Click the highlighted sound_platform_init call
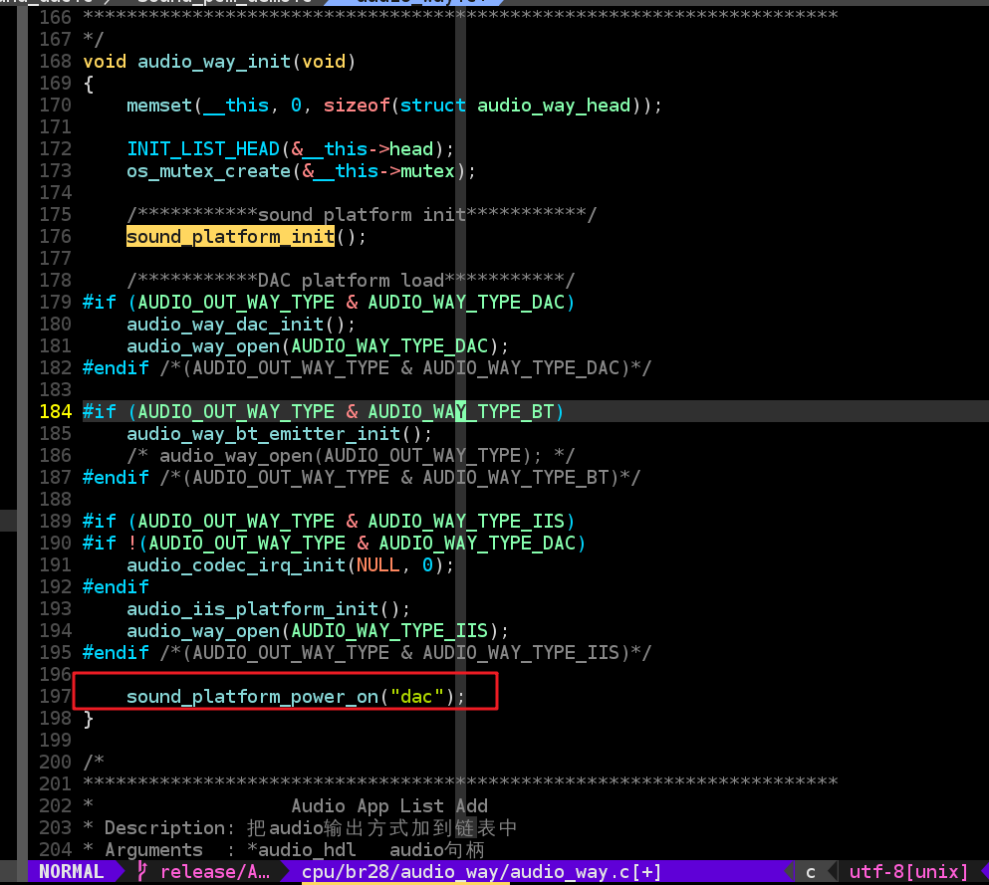Image resolution: width=989 pixels, height=885 pixels. (230, 237)
